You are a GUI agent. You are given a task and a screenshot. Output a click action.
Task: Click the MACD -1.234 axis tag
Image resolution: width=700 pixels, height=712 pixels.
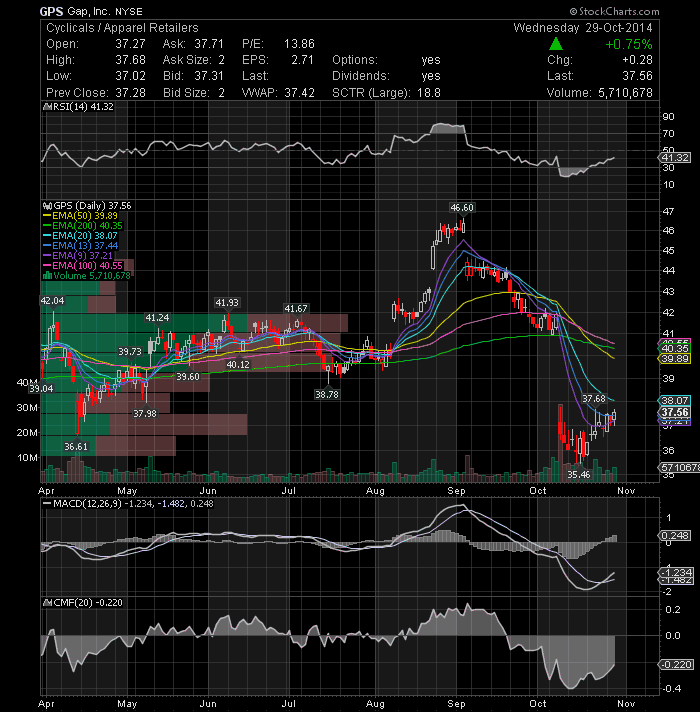click(675, 572)
